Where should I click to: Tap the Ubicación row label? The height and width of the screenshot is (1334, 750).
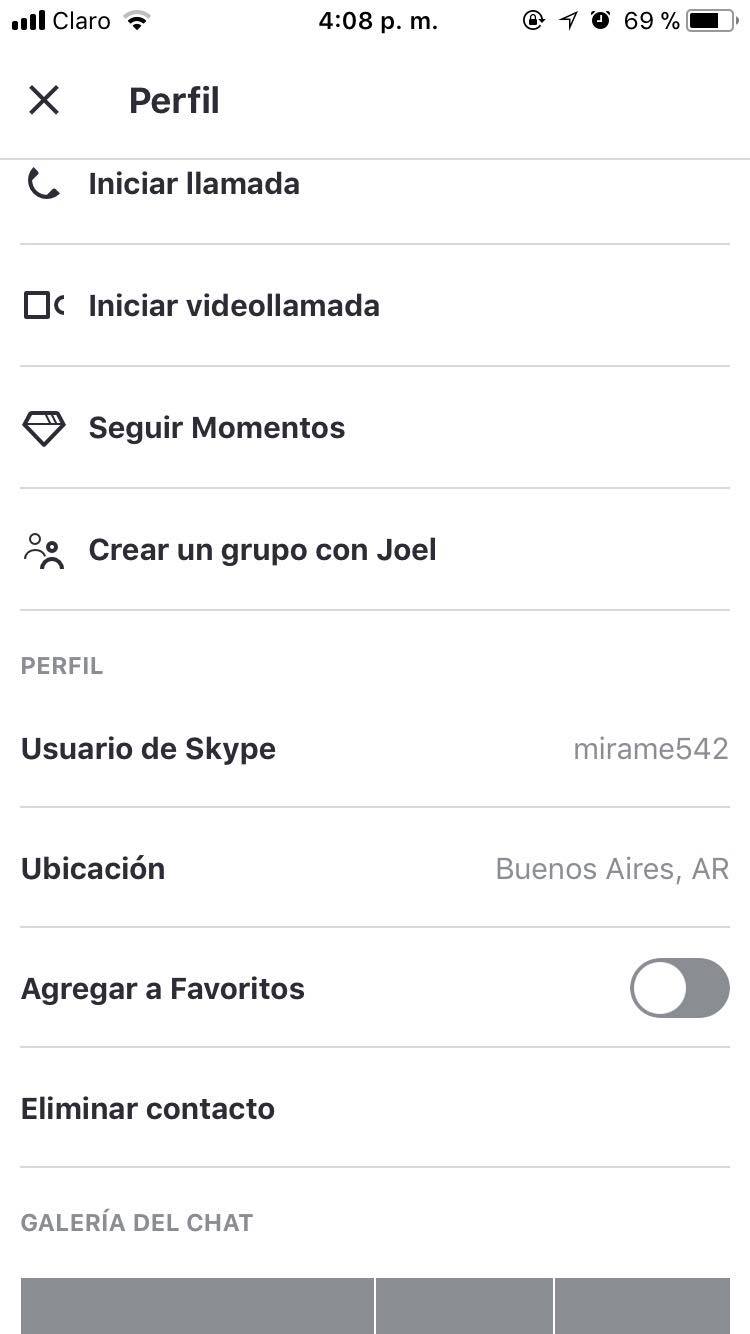[x=93, y=868]
